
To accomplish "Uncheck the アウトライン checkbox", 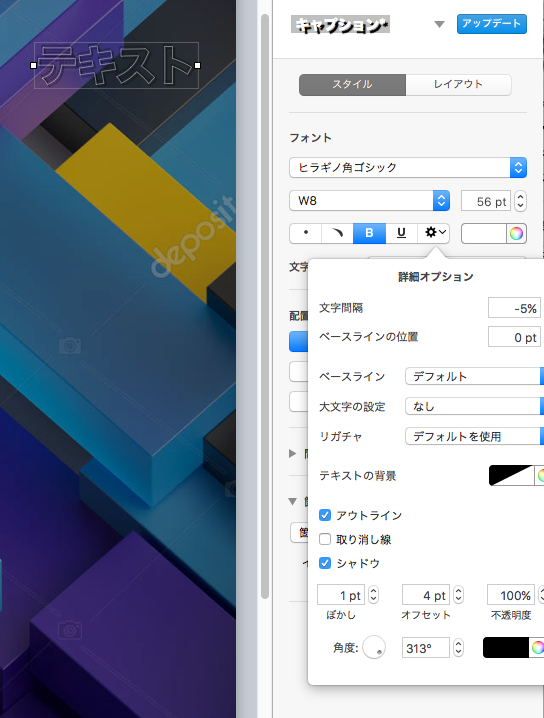I will [x=325, y=515].
